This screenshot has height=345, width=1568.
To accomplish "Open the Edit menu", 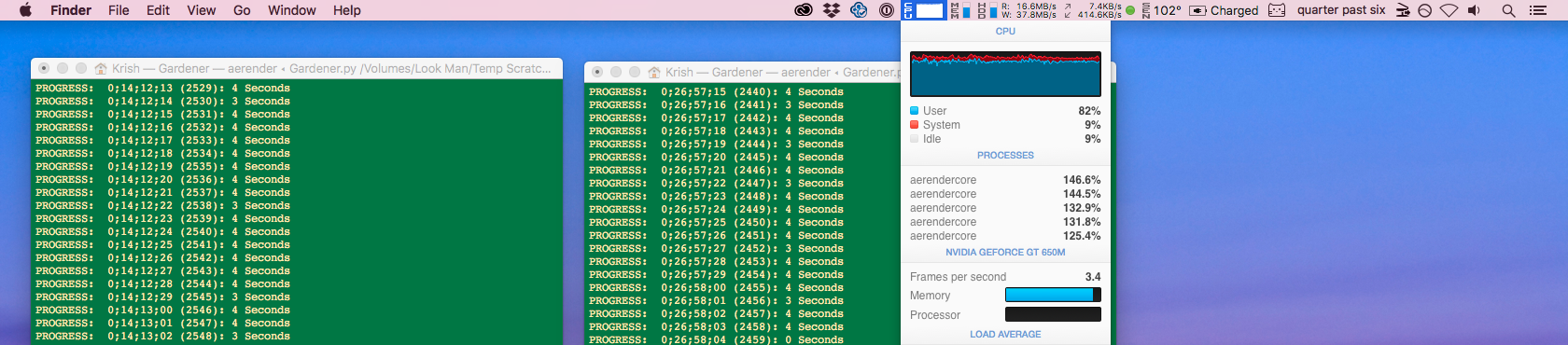I will coord(158,10).
